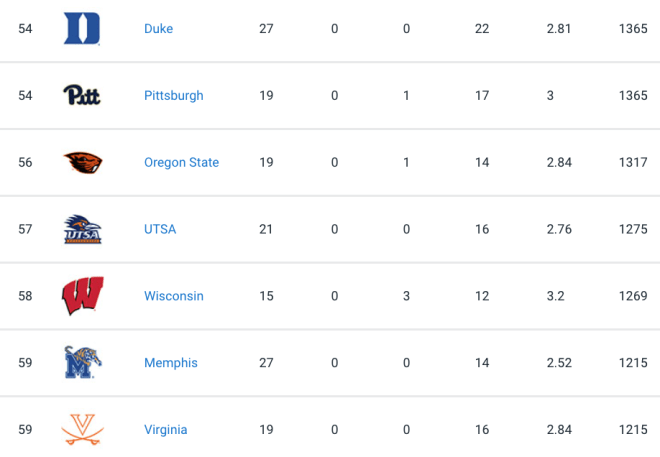Select rank 56 in Oregon State row
The image size is (660, 457).
coord(25,162)
